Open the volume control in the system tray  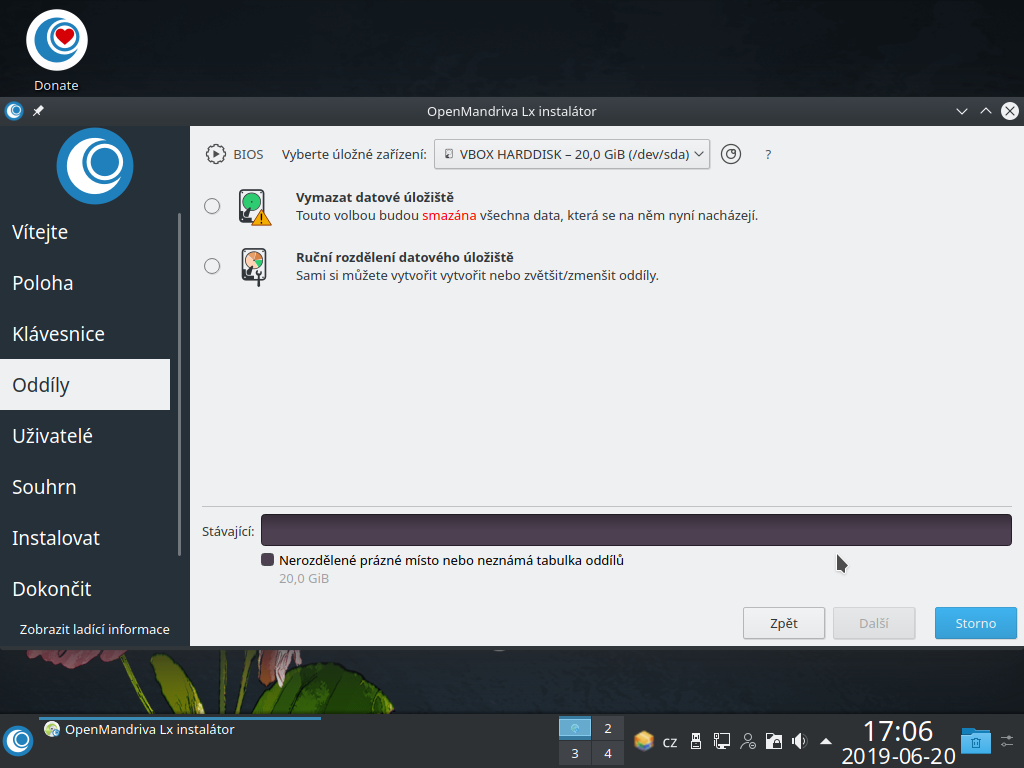pyautogui.click(x=798, y=741)
